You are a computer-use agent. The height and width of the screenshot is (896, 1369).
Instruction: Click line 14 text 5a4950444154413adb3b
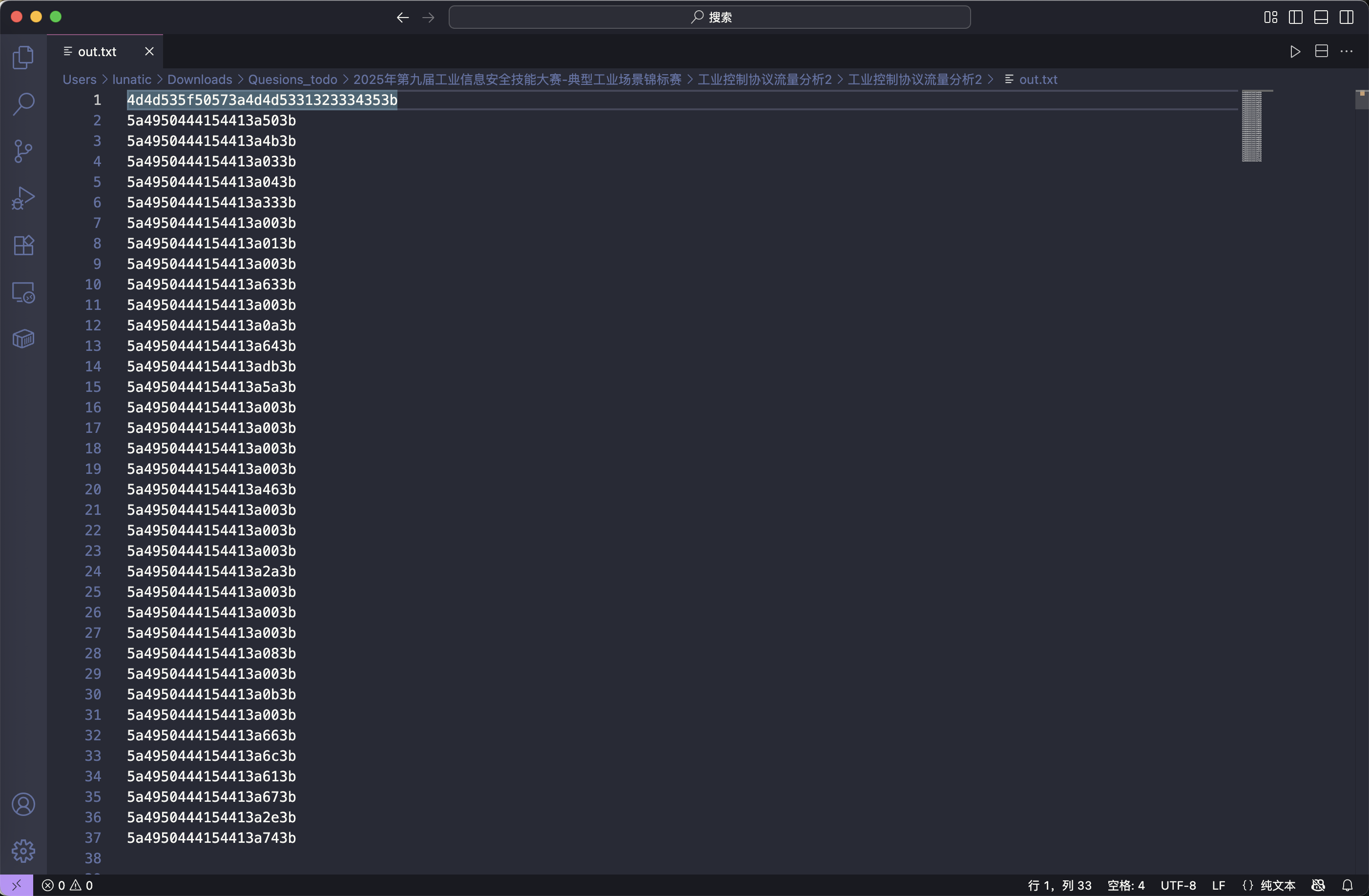tap(211, 367)
